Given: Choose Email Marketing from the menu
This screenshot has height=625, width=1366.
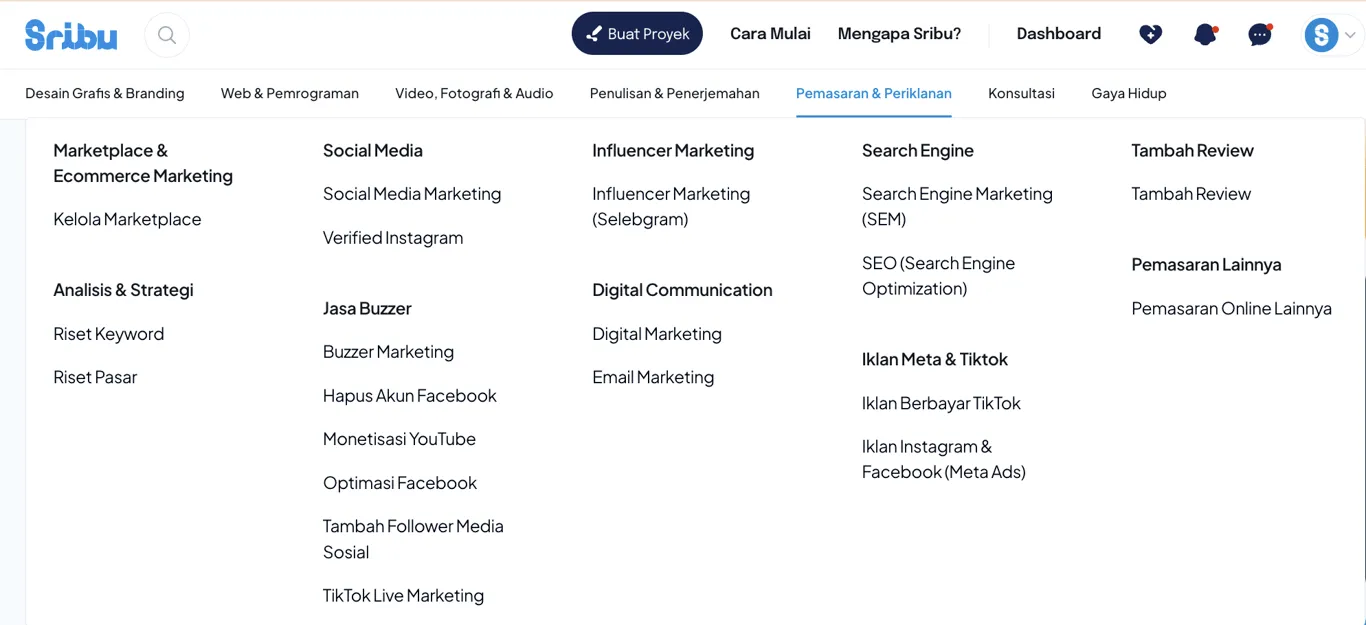Looking at the screenshot, I should (x=653, y=377).
